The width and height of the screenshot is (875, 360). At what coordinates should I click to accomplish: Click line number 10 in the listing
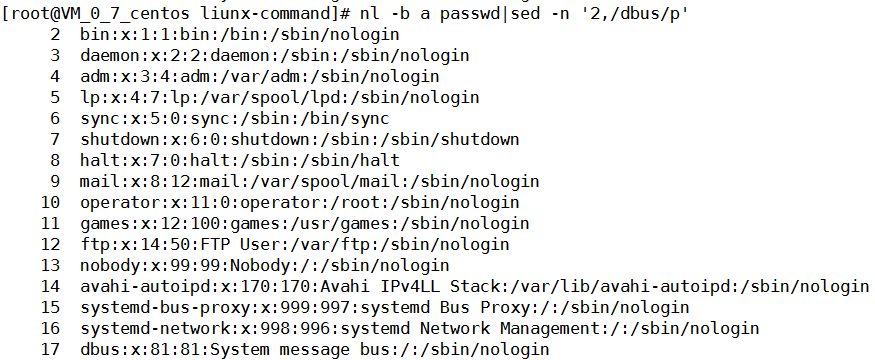click(50, 202)
